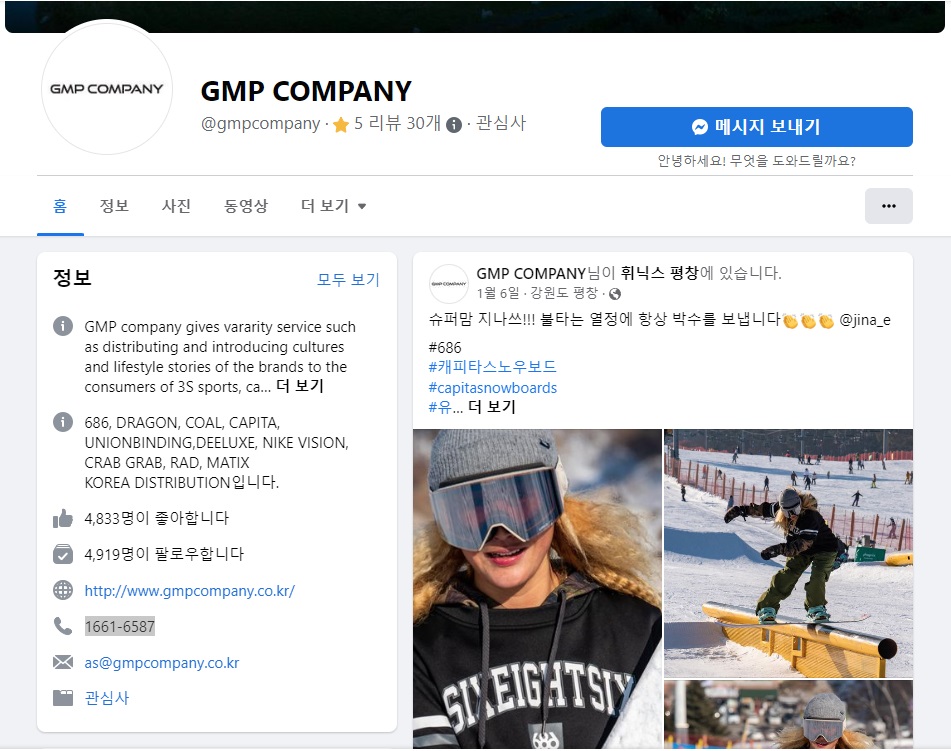951x751 pixels.
Task: Switch to the 정보 tab
Action: point(114,206)
